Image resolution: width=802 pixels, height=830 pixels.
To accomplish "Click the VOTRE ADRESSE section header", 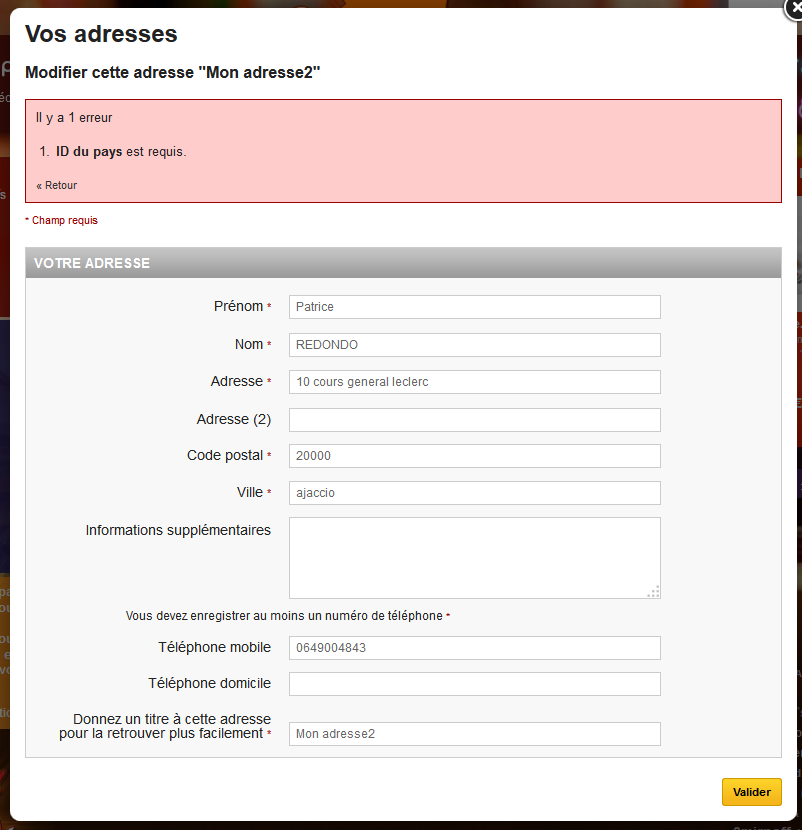I will click(92, 263).
